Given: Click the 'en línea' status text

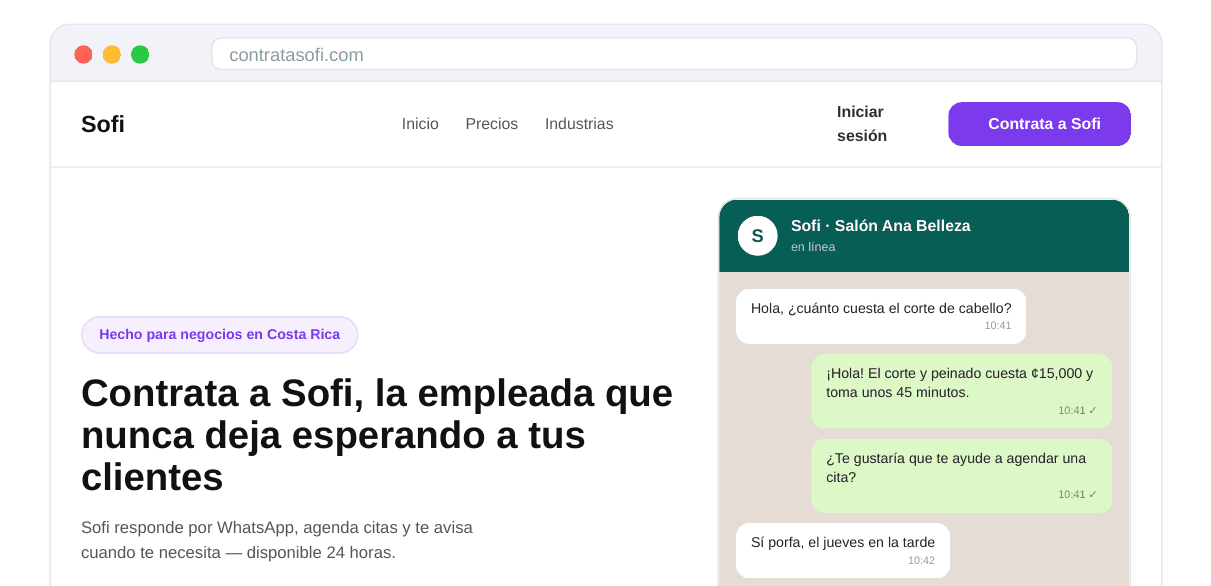Looking at the screenshot, I should [x=813, y=247].
